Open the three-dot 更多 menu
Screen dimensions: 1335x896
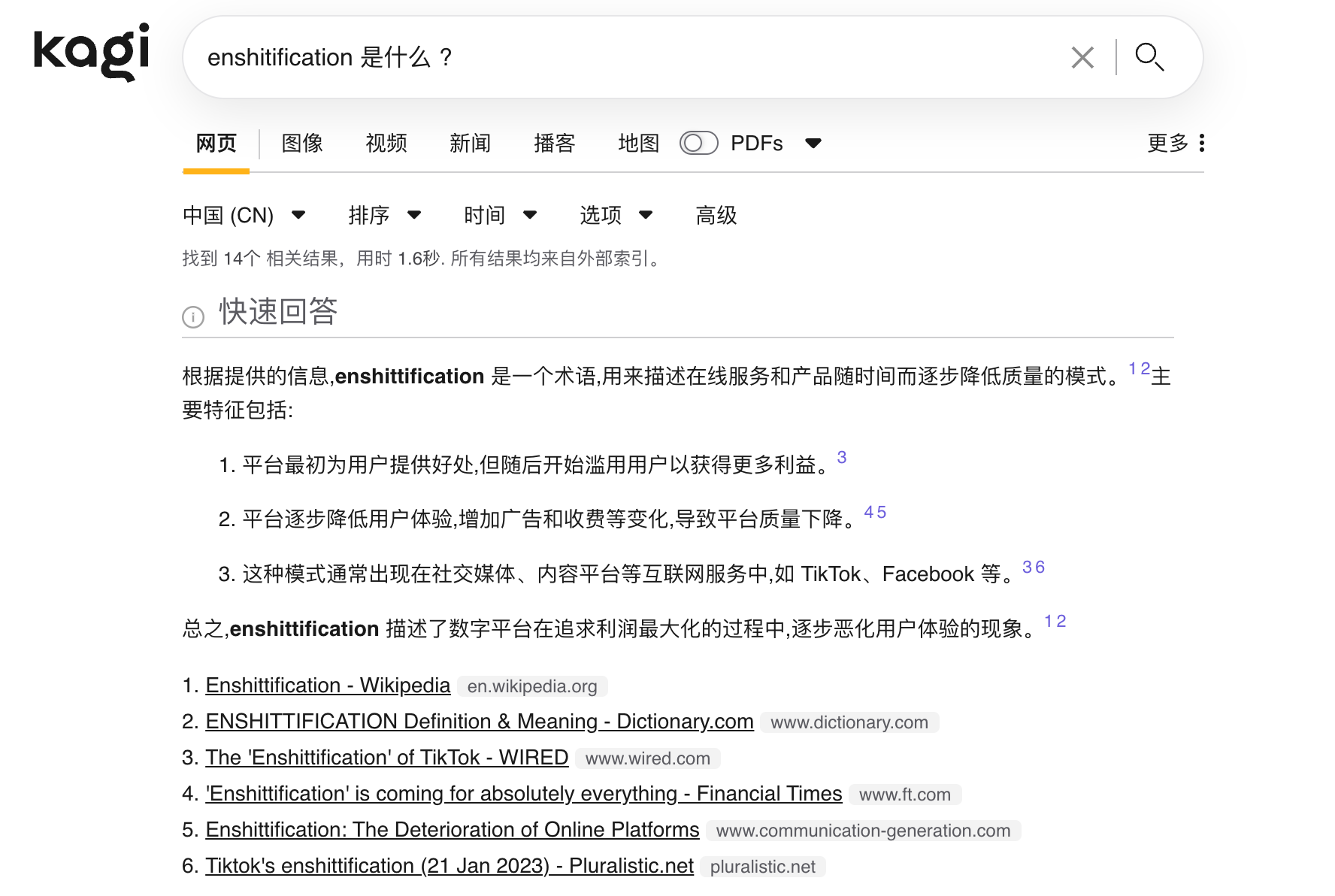click(1176, 143)
